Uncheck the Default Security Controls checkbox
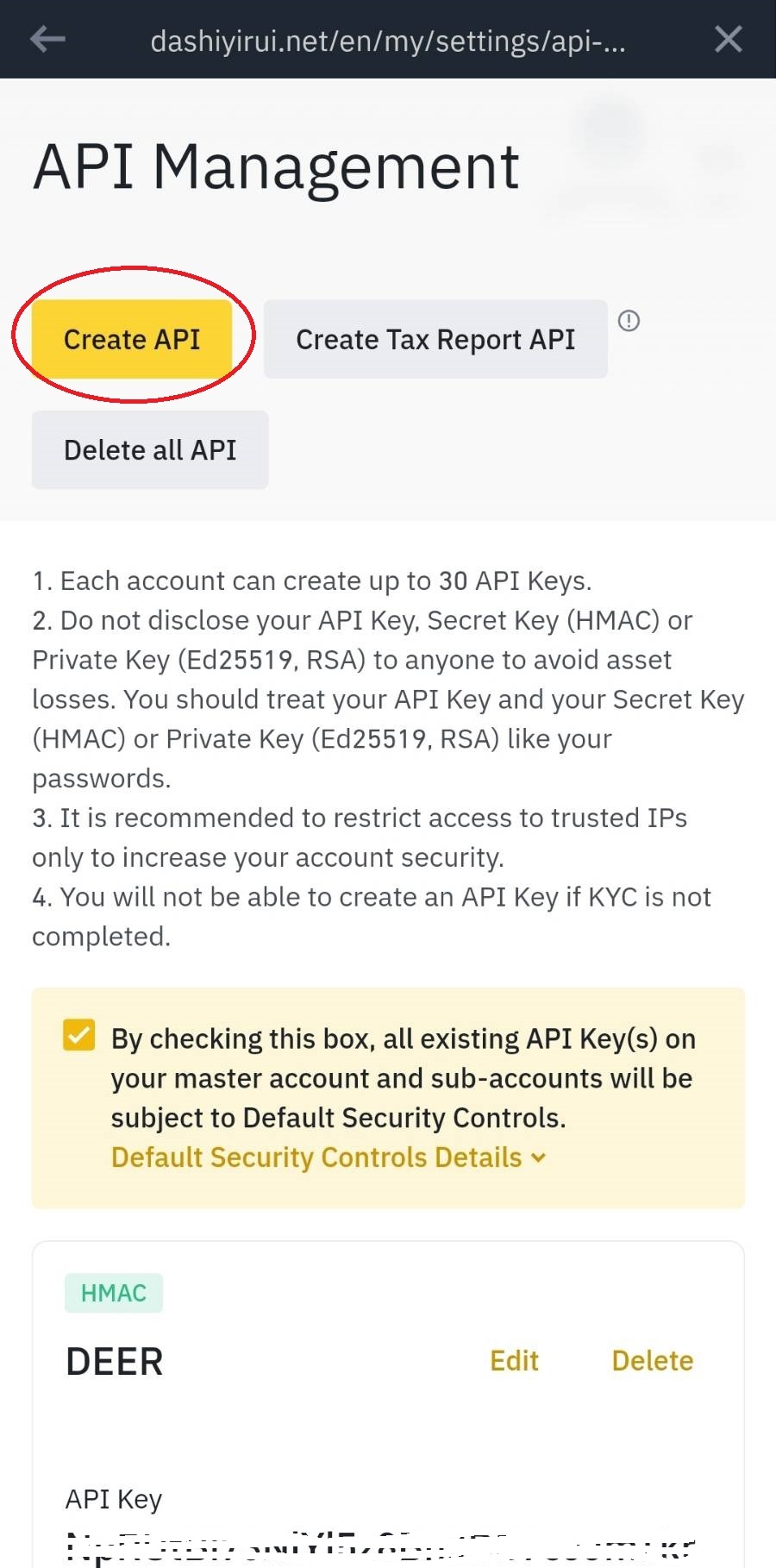The width and height of the screenshot is (776, 1568). (x=78, y=1034)
